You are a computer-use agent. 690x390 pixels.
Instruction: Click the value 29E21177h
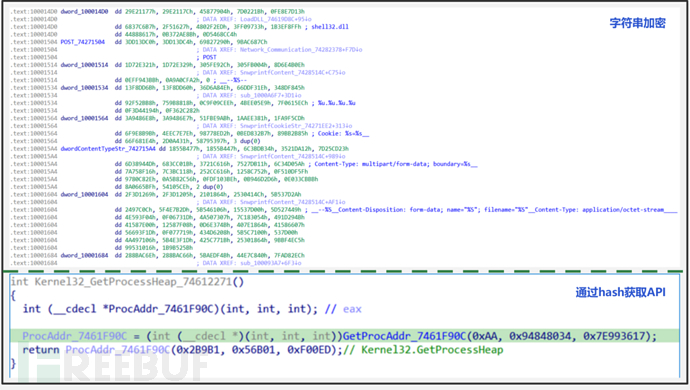pyautogui.click(x=140, y=11)
